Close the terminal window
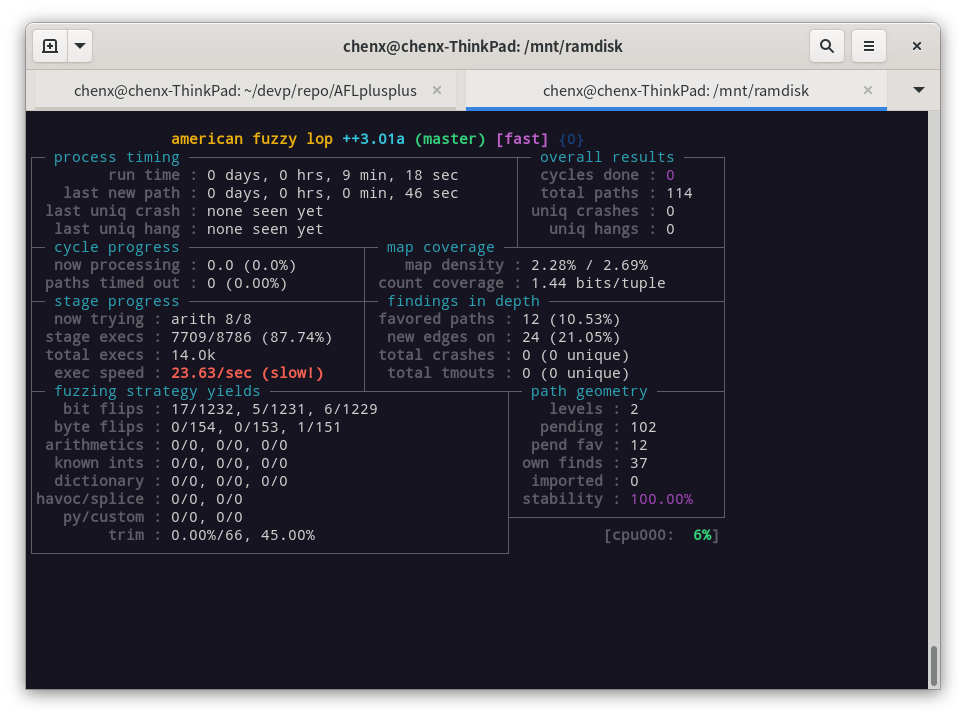This screenshot has height=718, width=966. pyautogui.click(x=917, y=46)
